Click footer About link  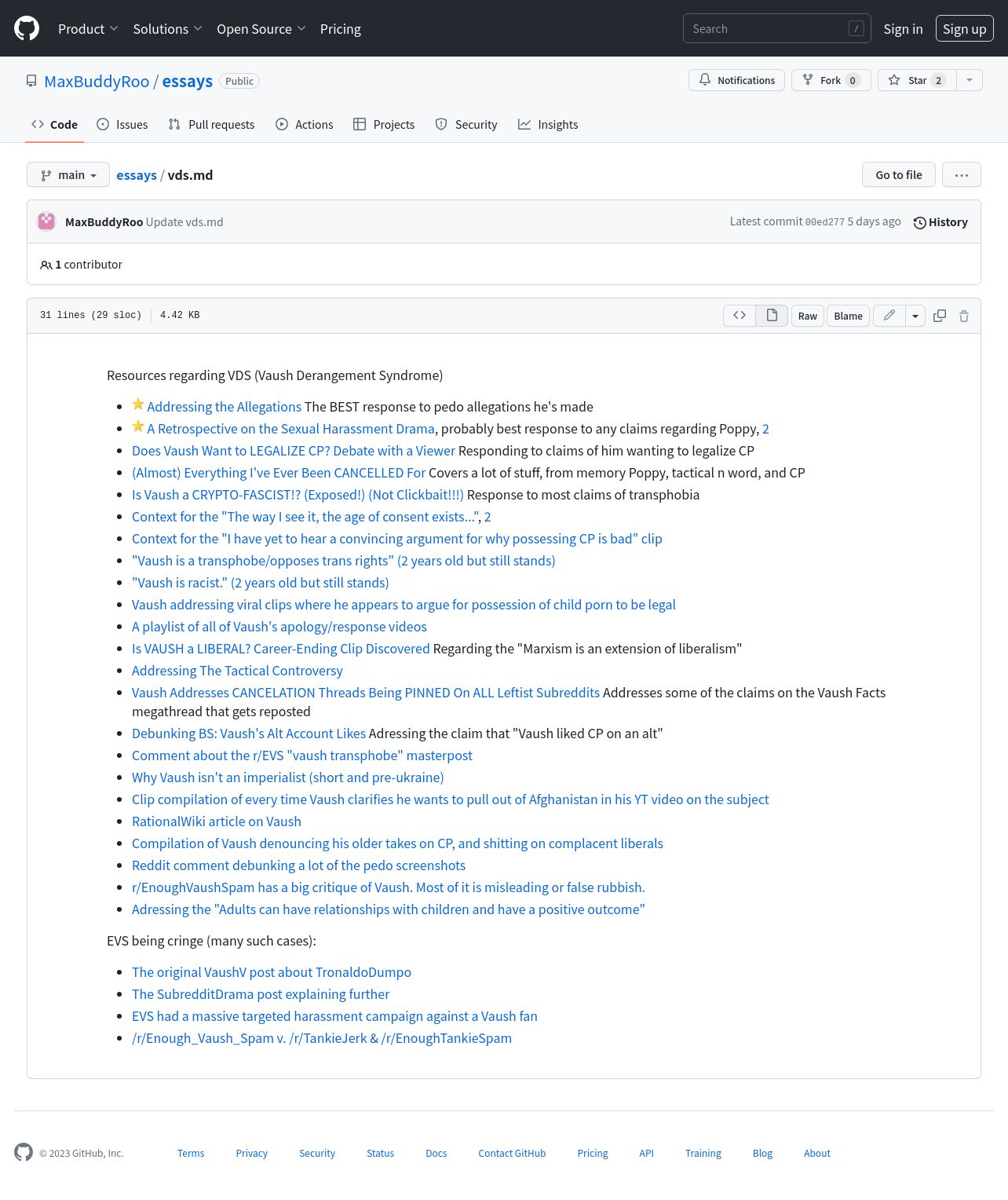816,1153
